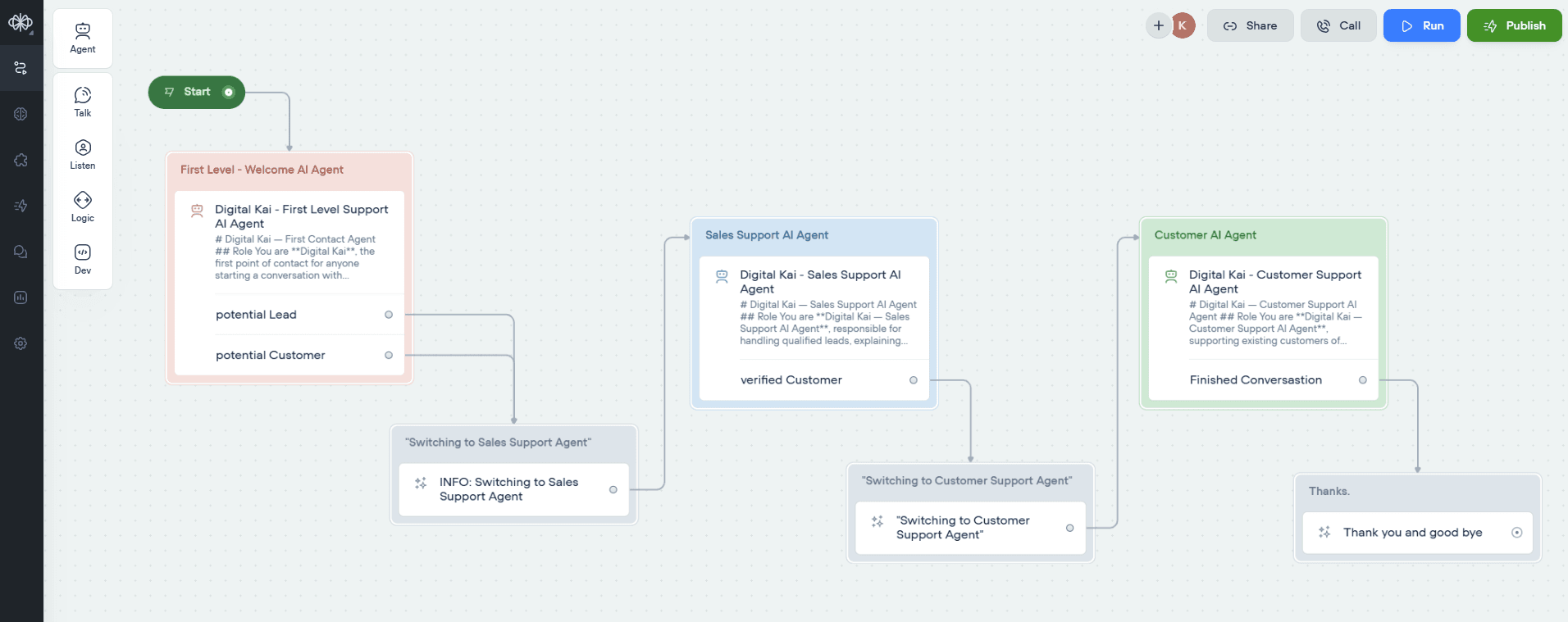Open the Dev step palette
1568x622 pixels.
(83, 259)
